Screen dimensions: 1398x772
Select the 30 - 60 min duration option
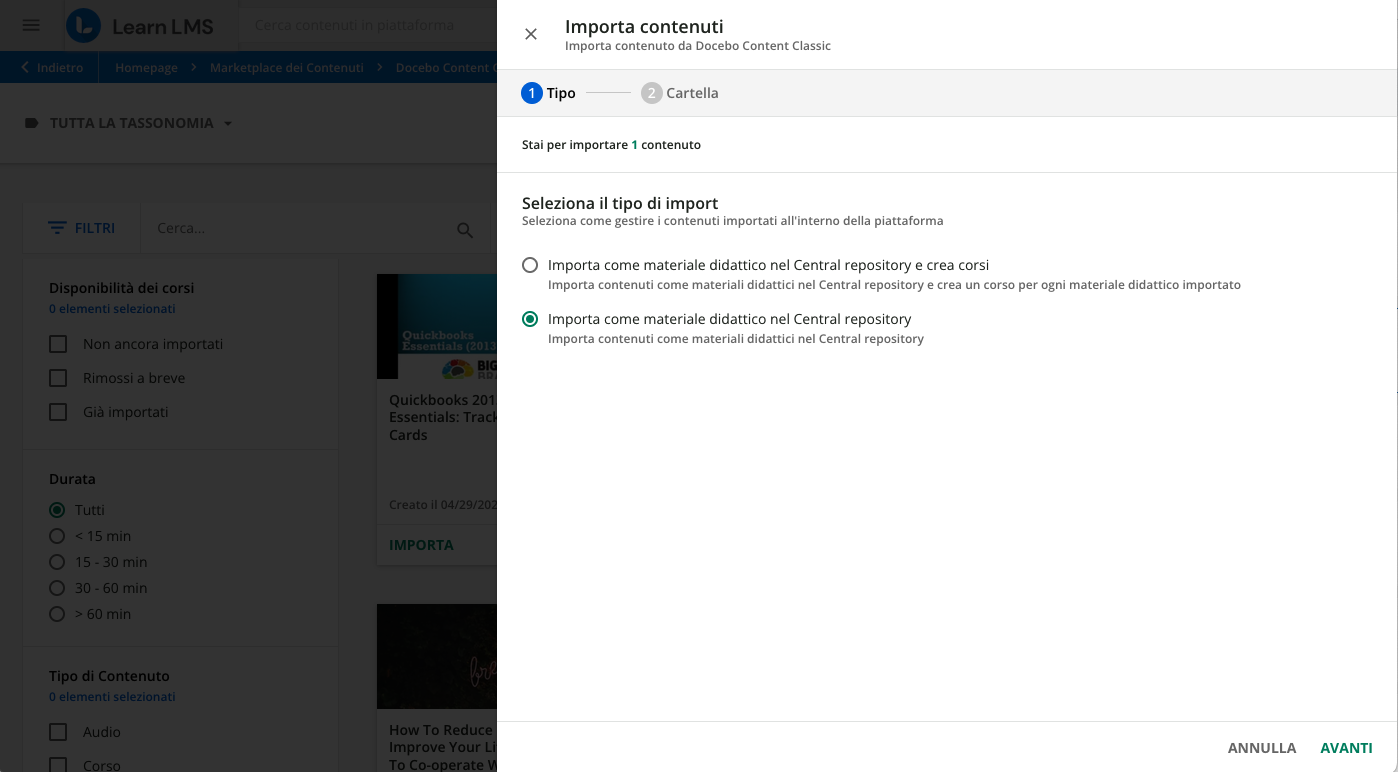click(x=57, y=588)
